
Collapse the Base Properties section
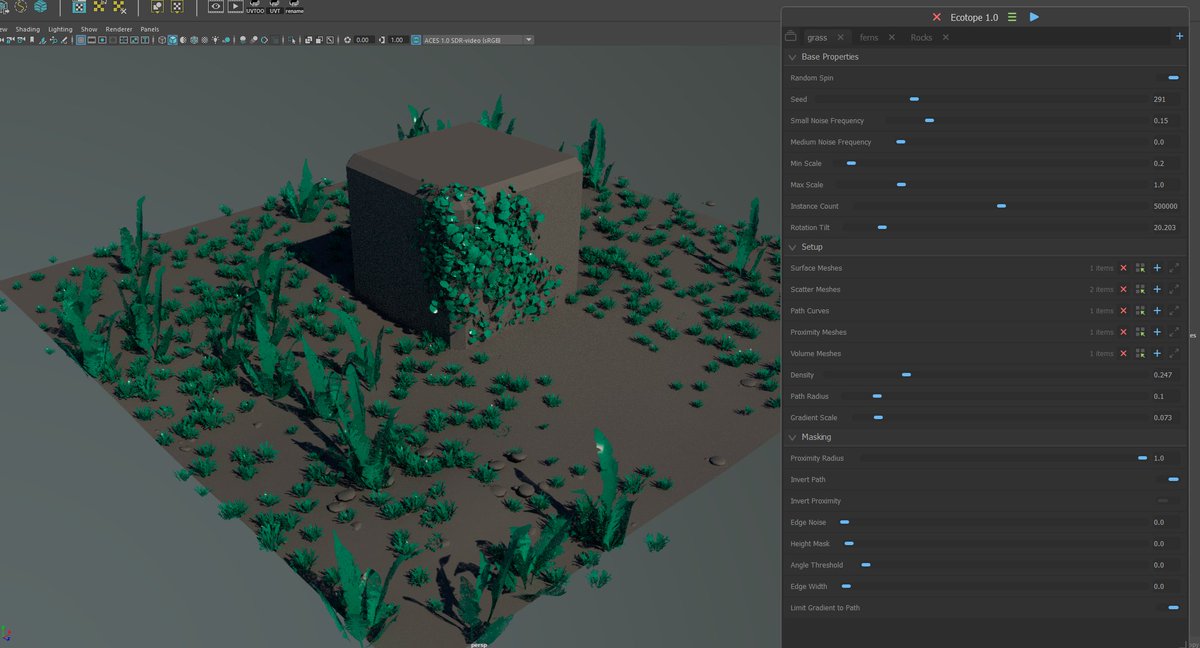click(792, 57)
